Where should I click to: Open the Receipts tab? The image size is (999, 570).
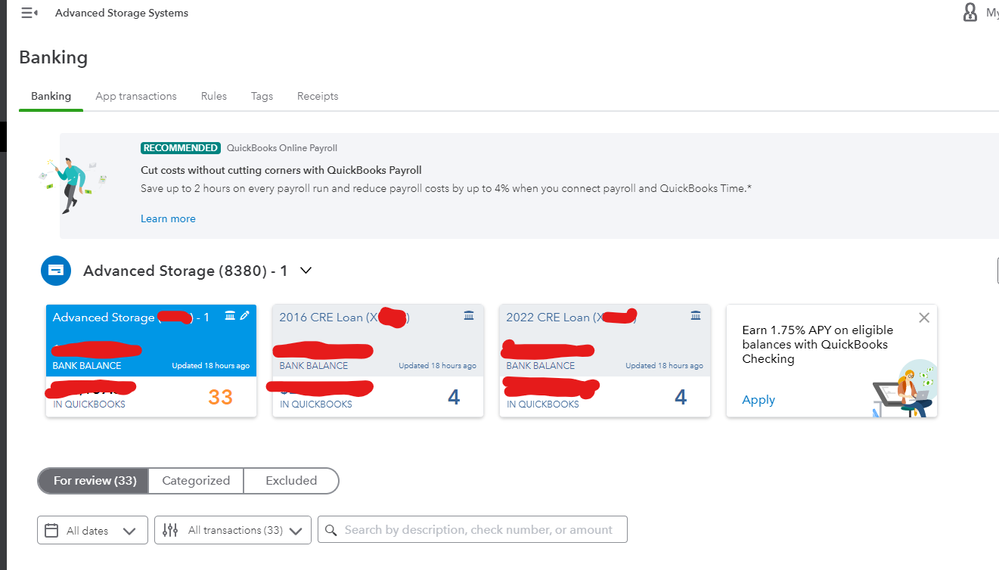(x=317, y=96)
